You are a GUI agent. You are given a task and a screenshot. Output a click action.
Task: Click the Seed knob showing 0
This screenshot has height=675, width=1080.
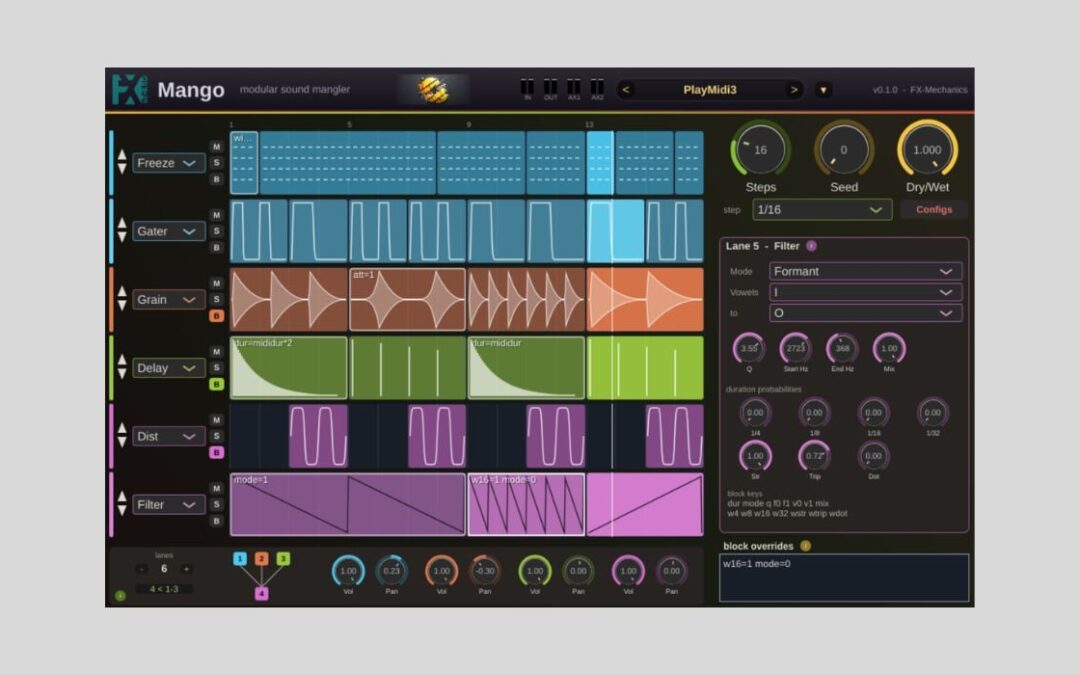(844, 150)
